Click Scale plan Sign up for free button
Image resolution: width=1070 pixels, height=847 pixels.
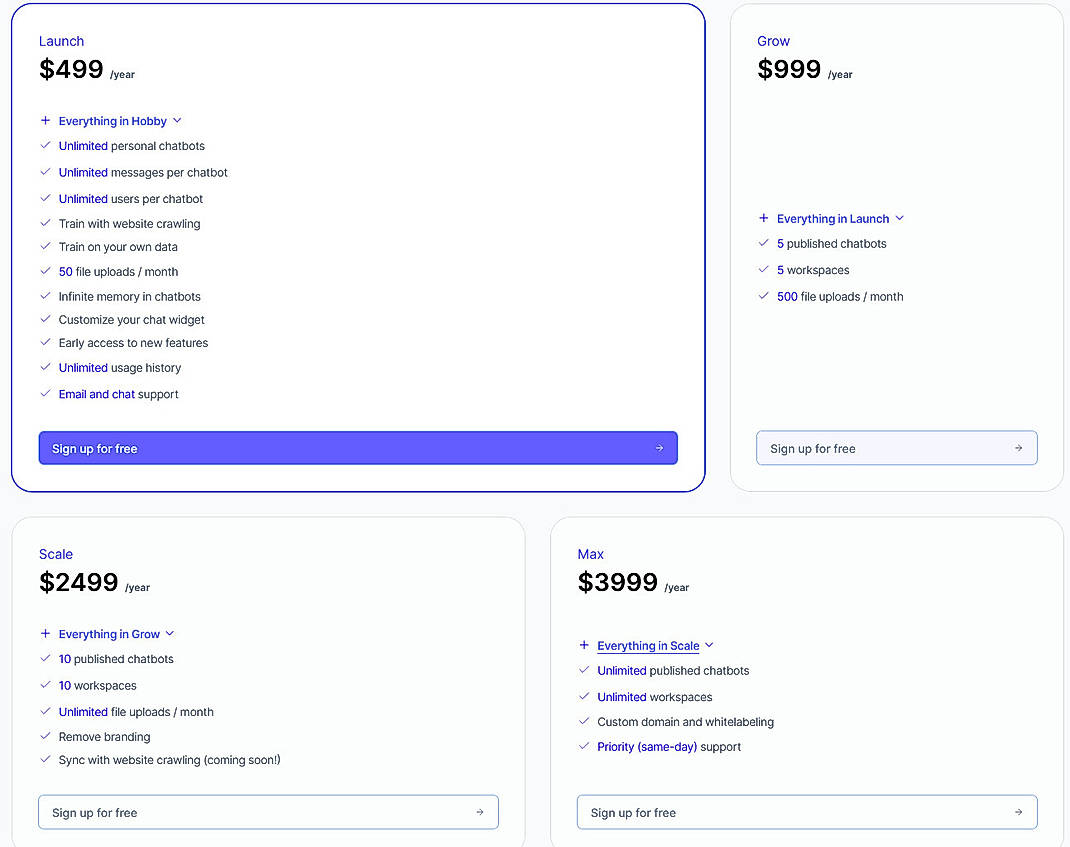pyautogui.click(x=268, y=812)
